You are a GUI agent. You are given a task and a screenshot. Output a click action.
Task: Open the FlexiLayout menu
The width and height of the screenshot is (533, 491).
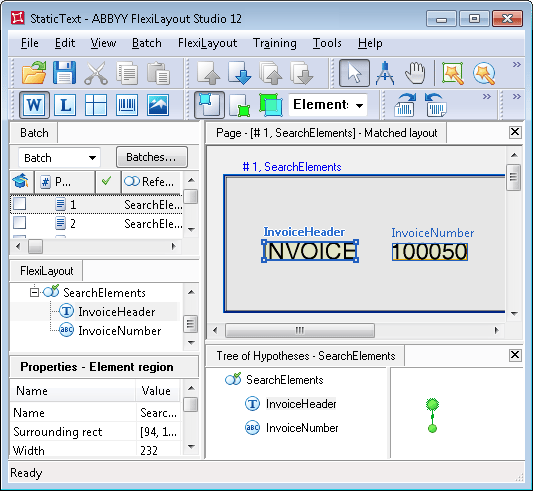(207, 43)
